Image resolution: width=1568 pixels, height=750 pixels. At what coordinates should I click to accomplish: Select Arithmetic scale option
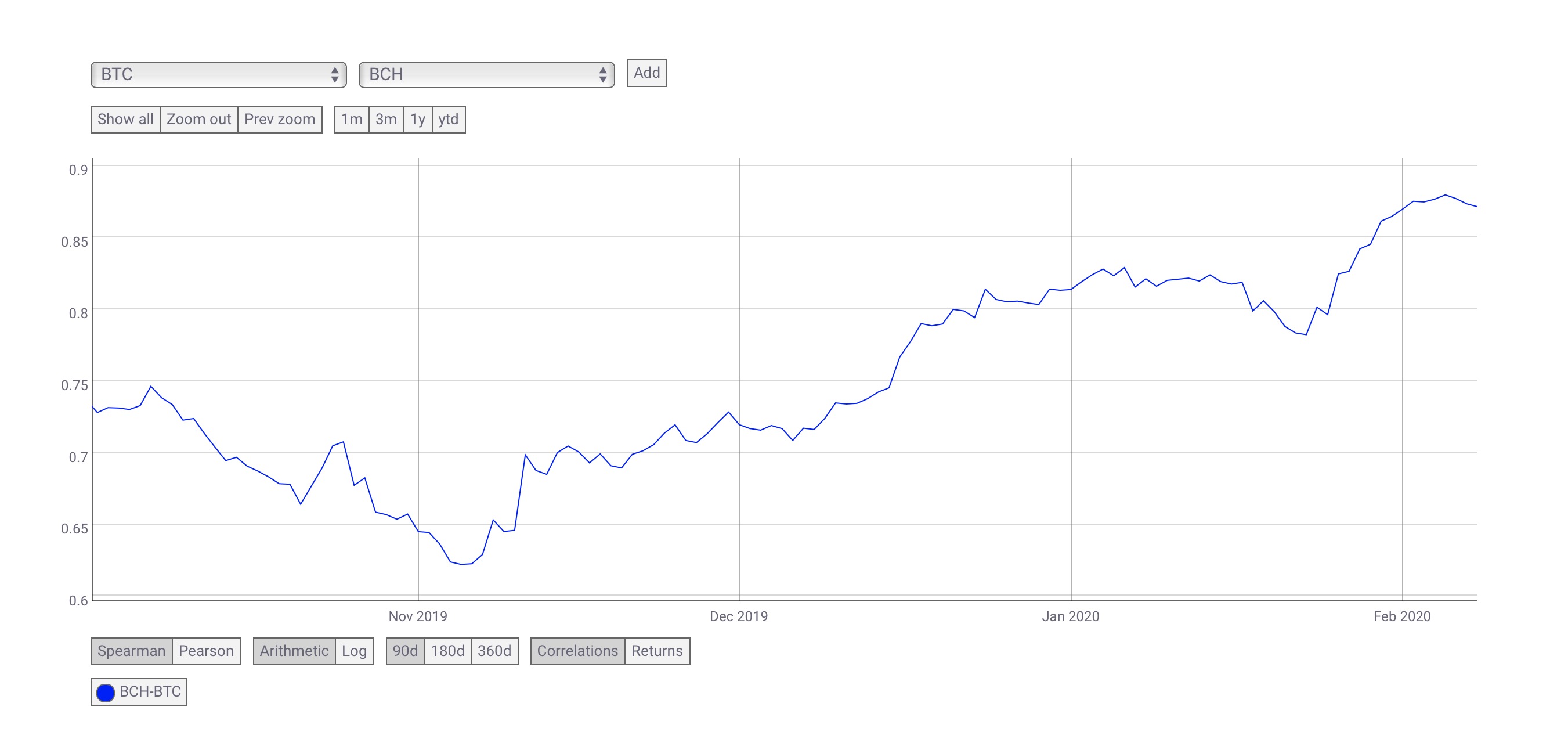click(294, 651)
